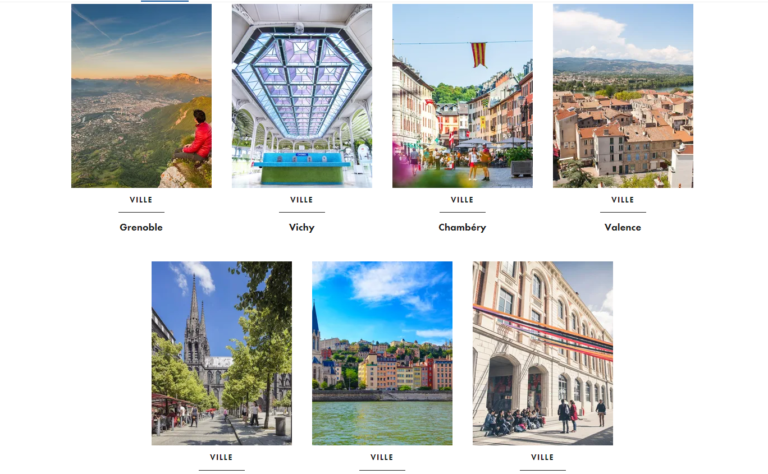The height and width of the screenshot is (474, 768).
Task: Open the Valence rooftops photo
Action: (623, 96)
